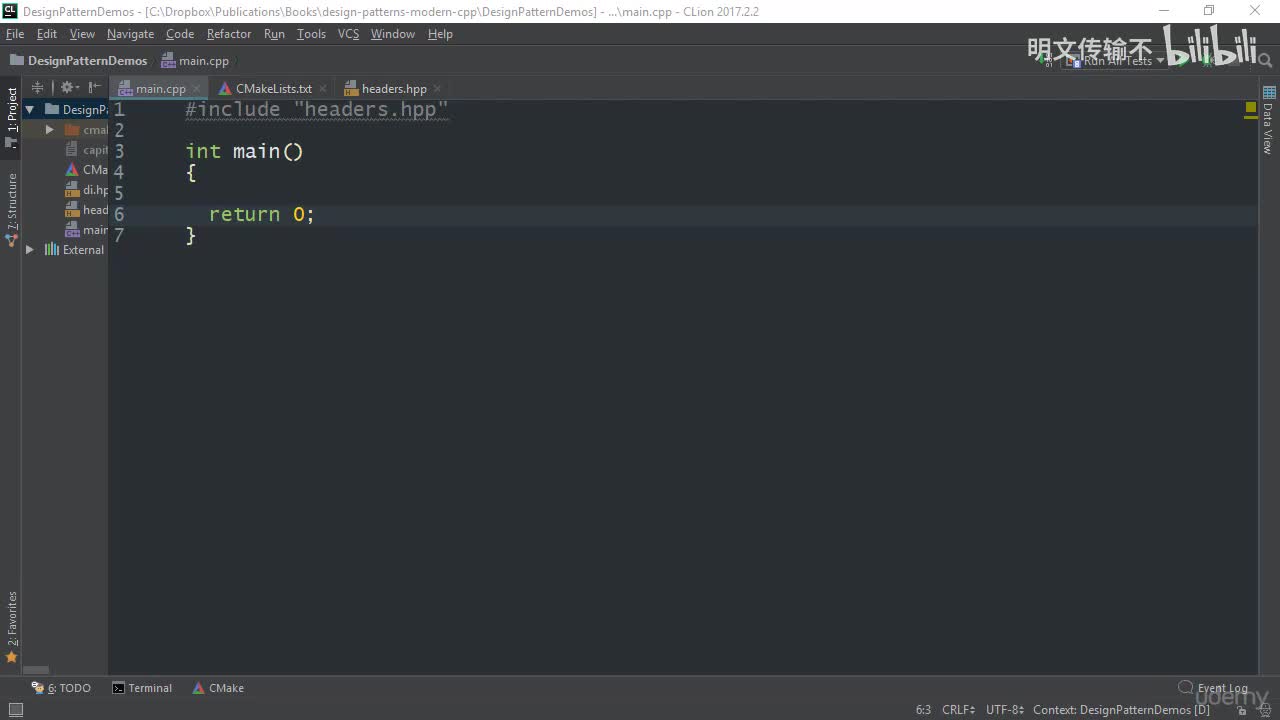The height and width of the screenshot is (720, 1280).
Task: Click the hide Project panel icon
Action: (x=95, y=88)
